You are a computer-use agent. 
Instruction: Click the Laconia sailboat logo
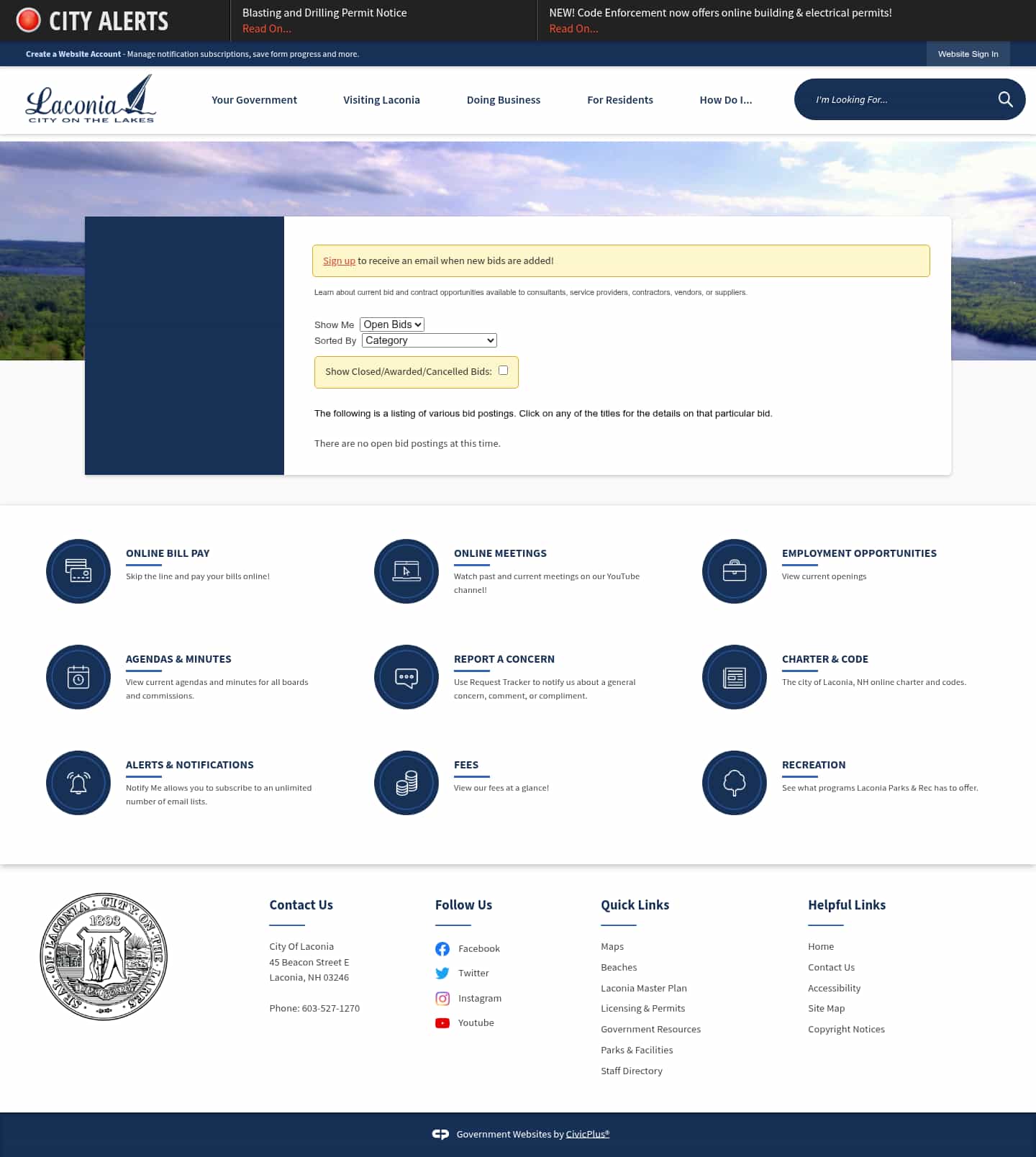91,99
